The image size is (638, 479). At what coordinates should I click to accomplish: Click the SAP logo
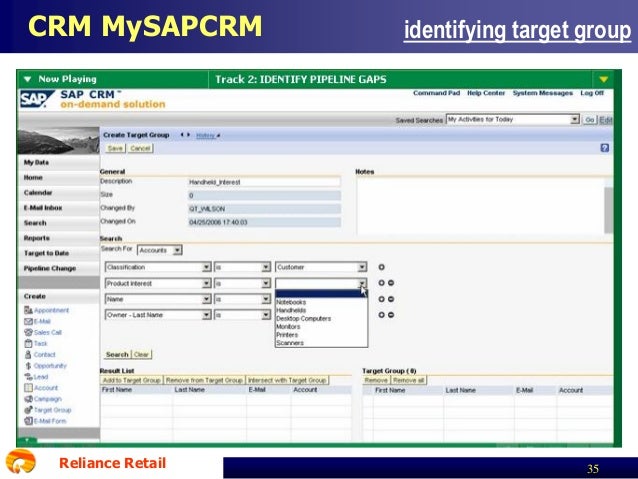37,99
